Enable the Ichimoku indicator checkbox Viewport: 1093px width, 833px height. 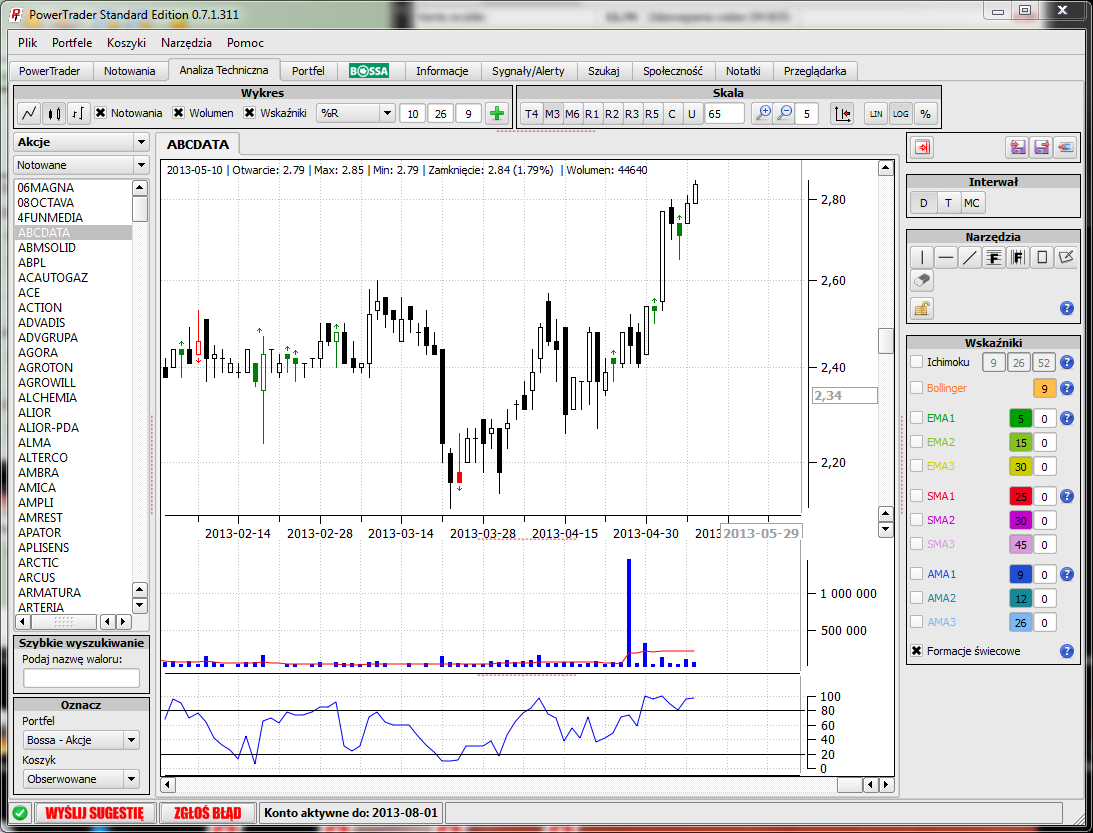917,362
